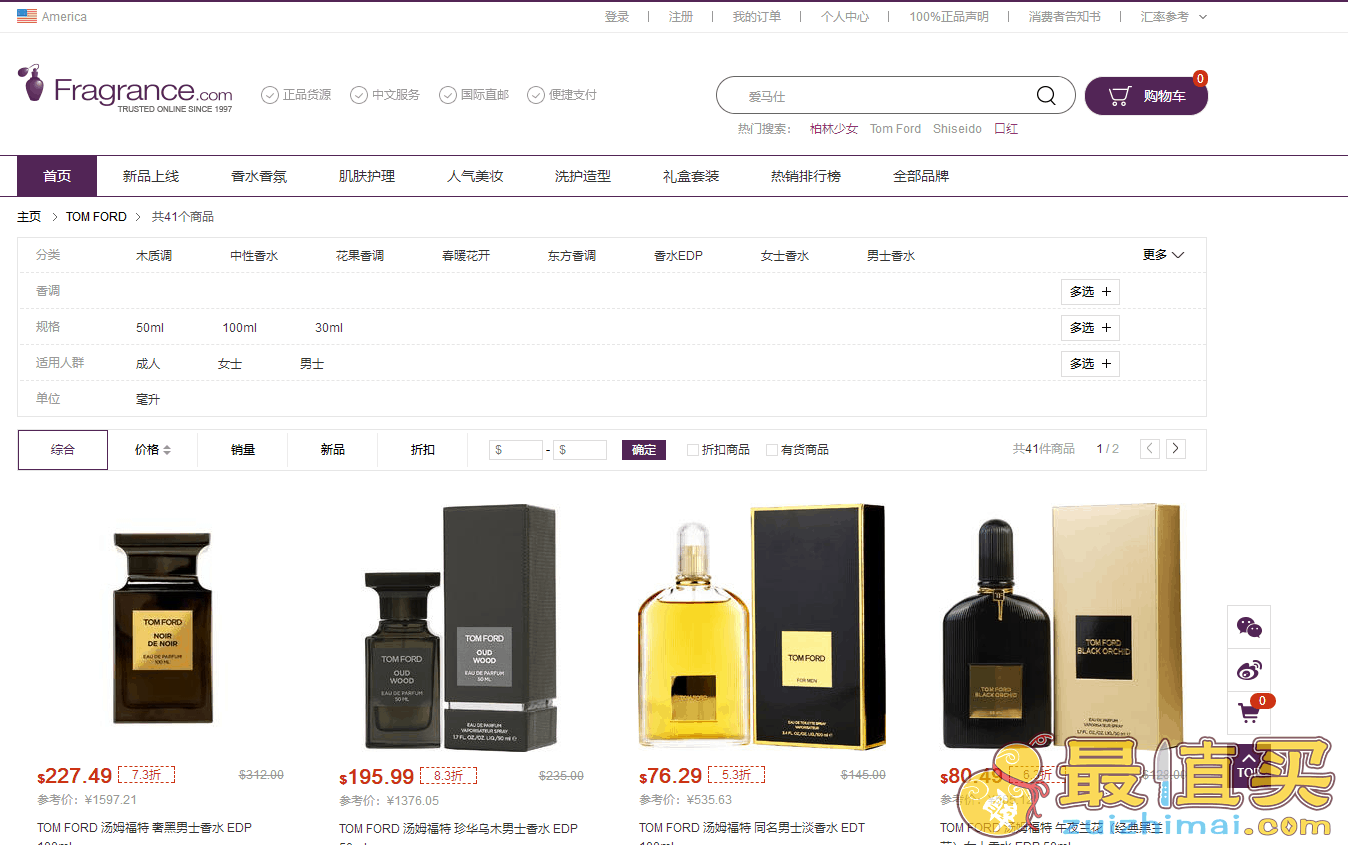Open the Weibo floating sidebar icon
Screen dimensions: 1348x845
[1249, 670]
